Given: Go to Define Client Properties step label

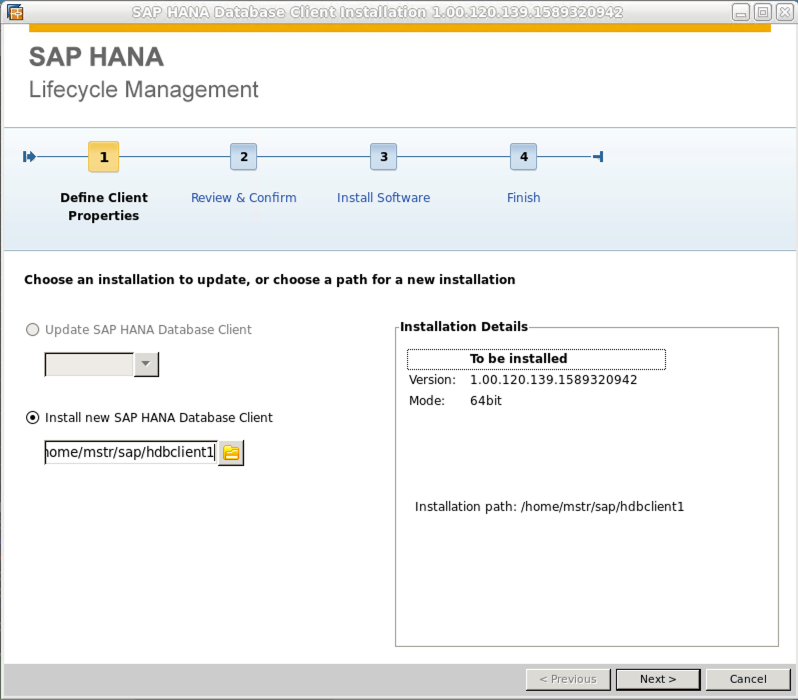Looking at the screenshot, I should pyautogui.click(x=104, y=206).
